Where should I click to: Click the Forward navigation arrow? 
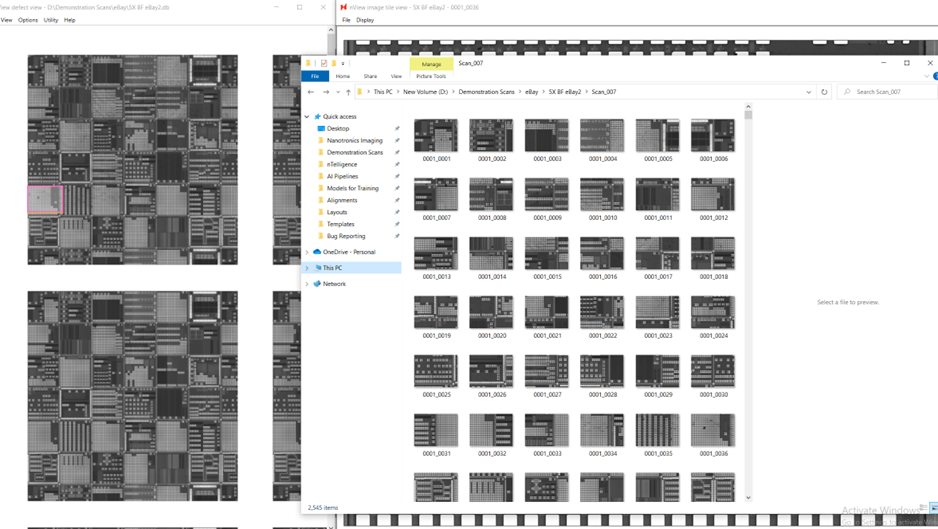point(325,92)
